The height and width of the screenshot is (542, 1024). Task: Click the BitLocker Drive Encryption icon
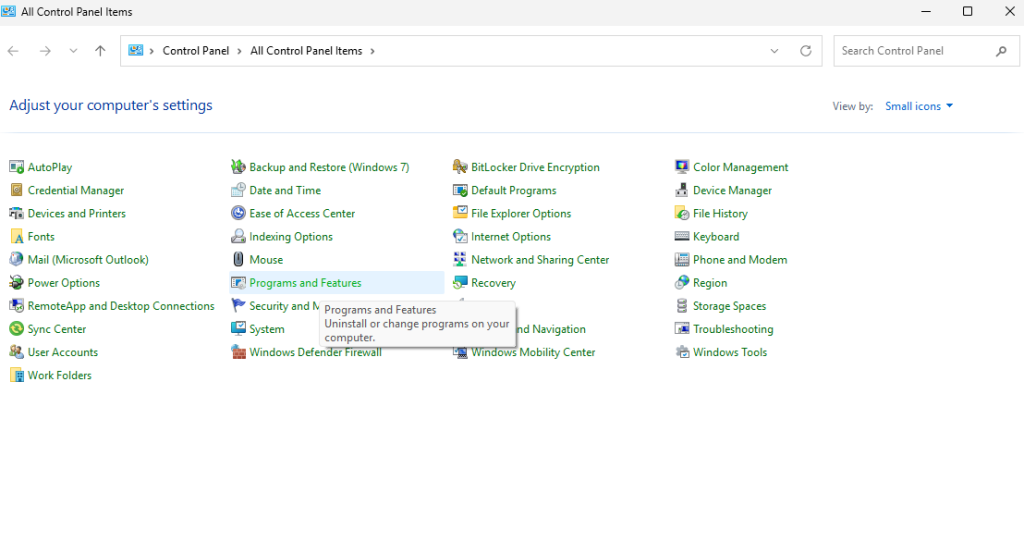460,167
